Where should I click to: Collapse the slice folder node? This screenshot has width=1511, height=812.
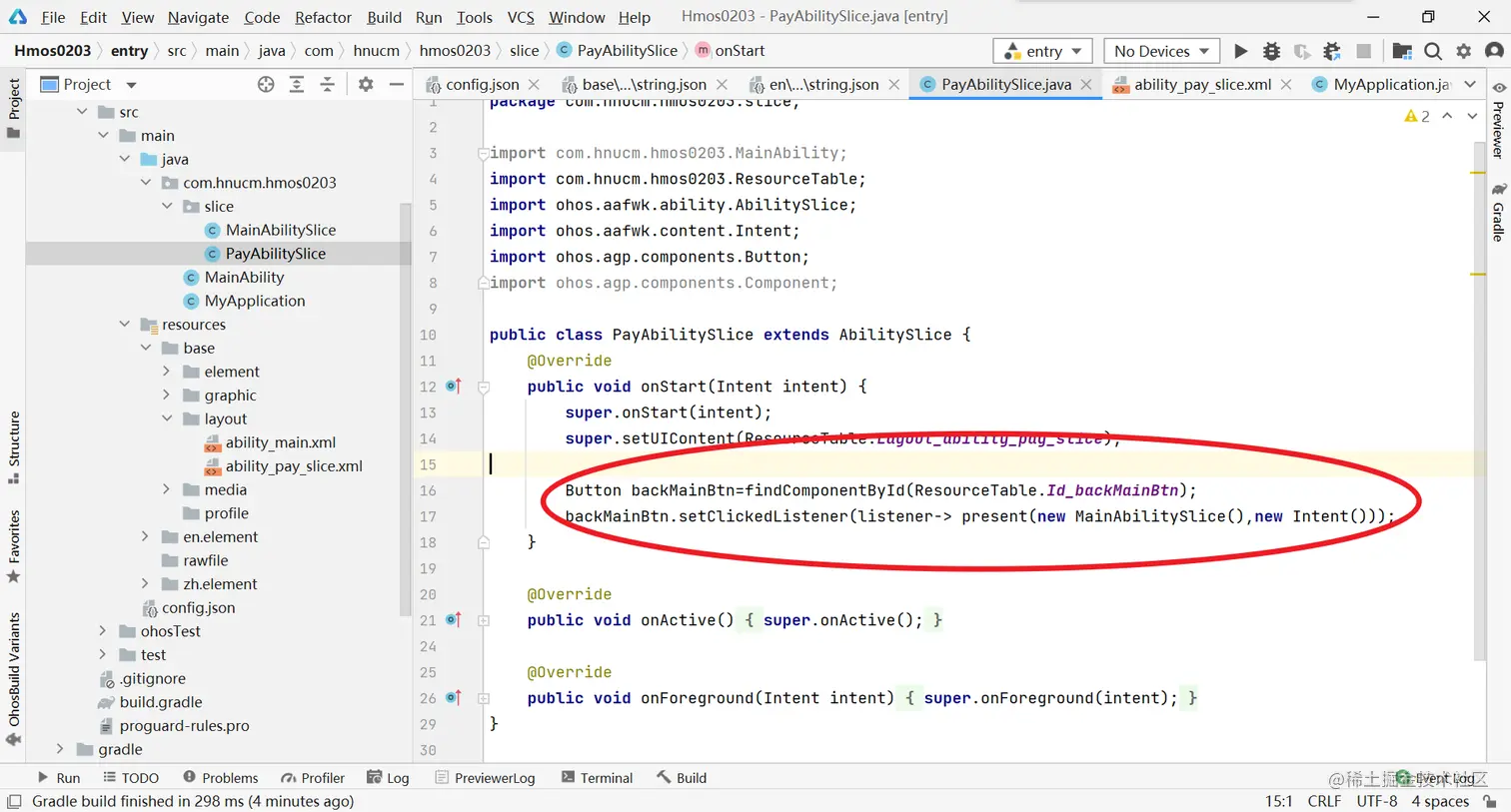click(167, 207)
